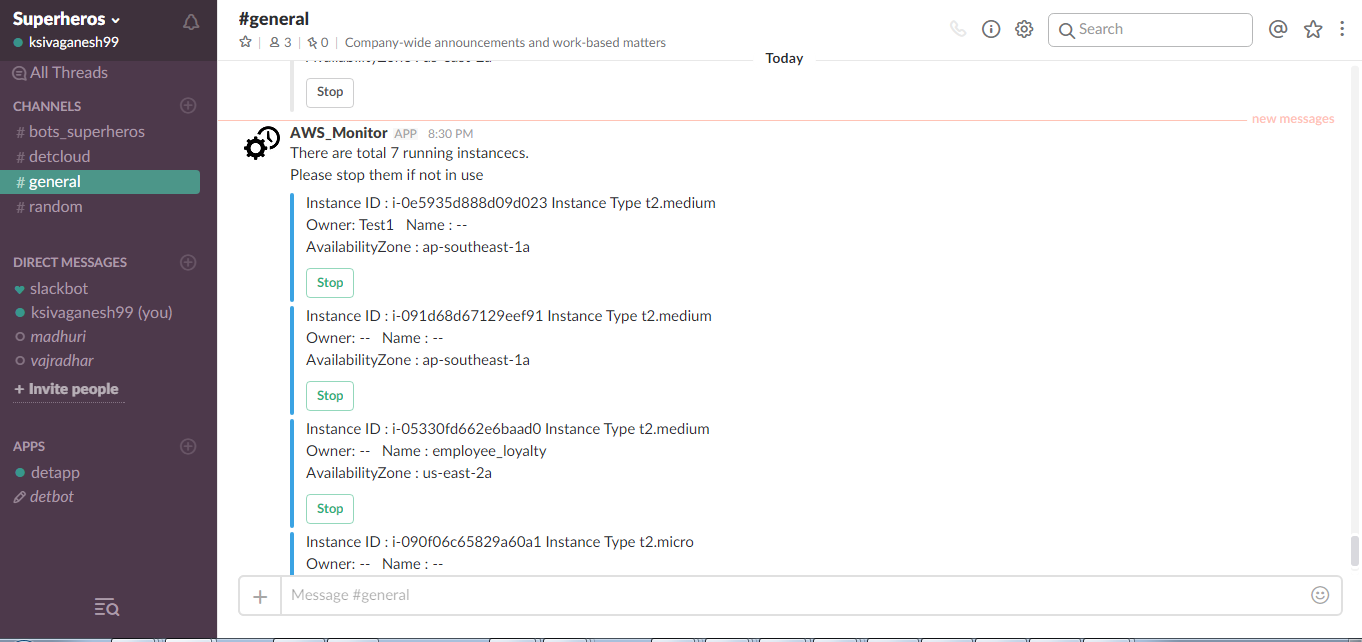Click the ksivaganesh99 username under workspace name
Screen dimensions: 1362x642
click(x=74, y=42)
